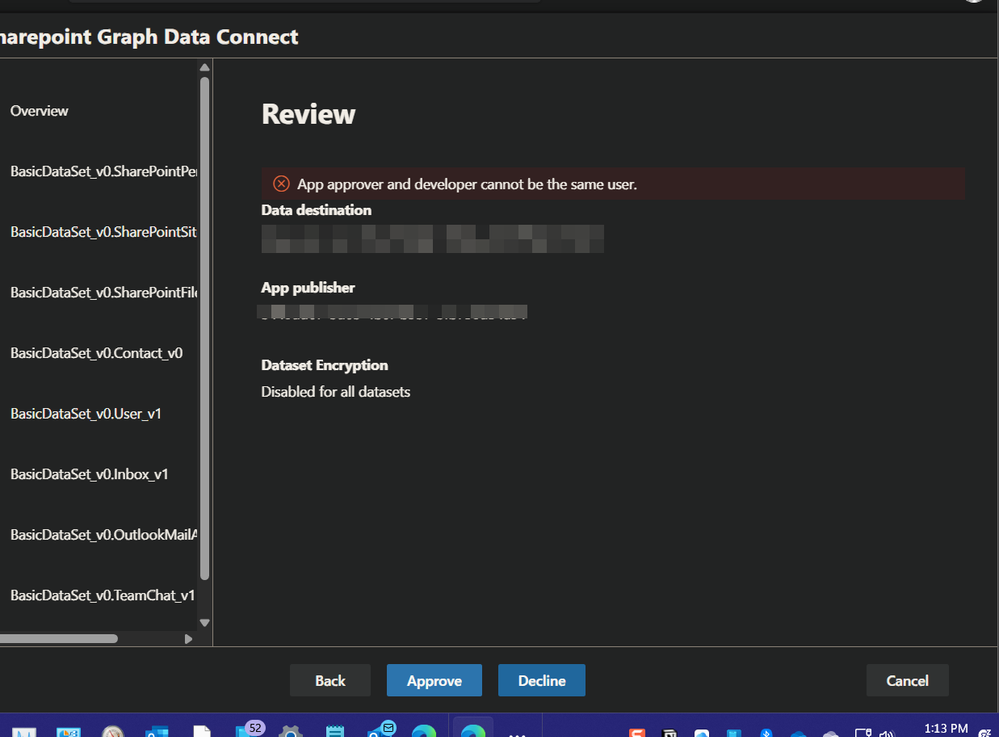Image resolution: width=999 pixels, height=737 pixels.
Task: Click the 'Data destination' label
Action: tap(316, 210)
